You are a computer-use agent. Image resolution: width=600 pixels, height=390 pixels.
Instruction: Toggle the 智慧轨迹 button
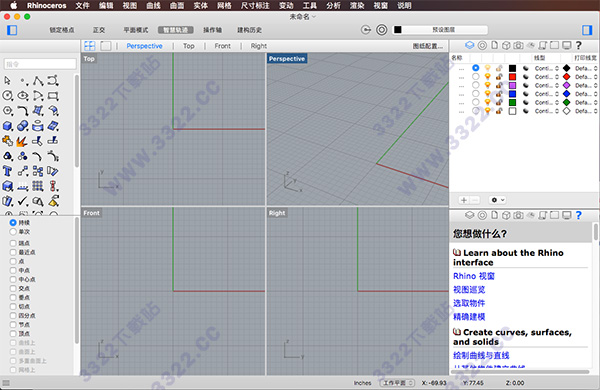click(176, 30)
